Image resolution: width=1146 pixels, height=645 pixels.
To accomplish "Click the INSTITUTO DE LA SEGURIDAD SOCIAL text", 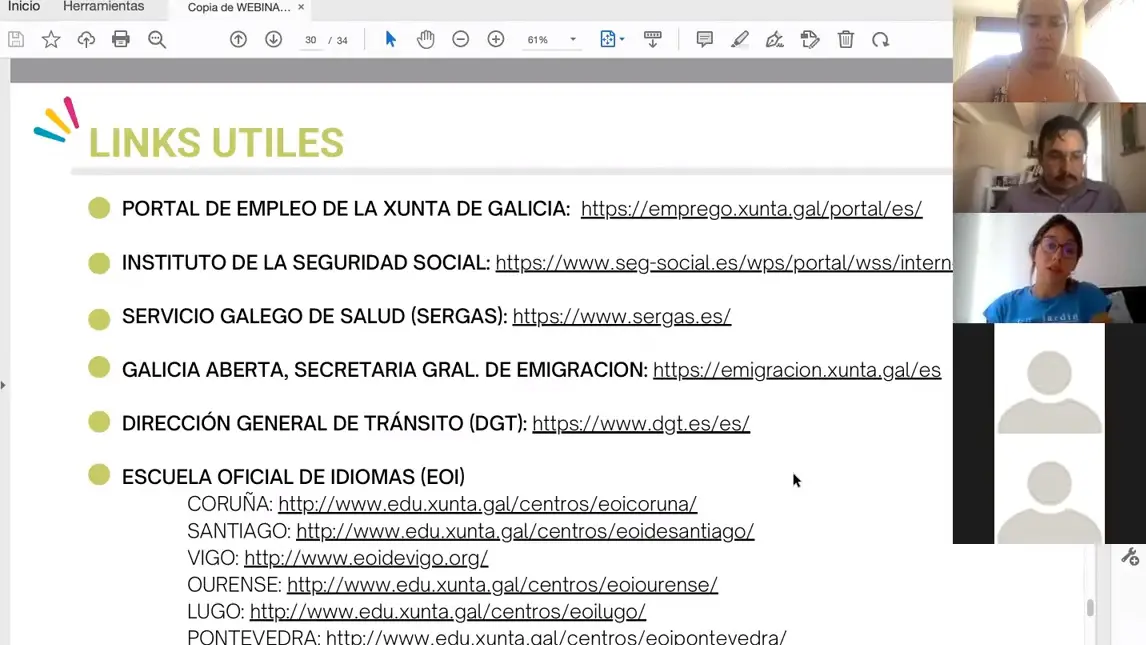I will pos(306,263).
